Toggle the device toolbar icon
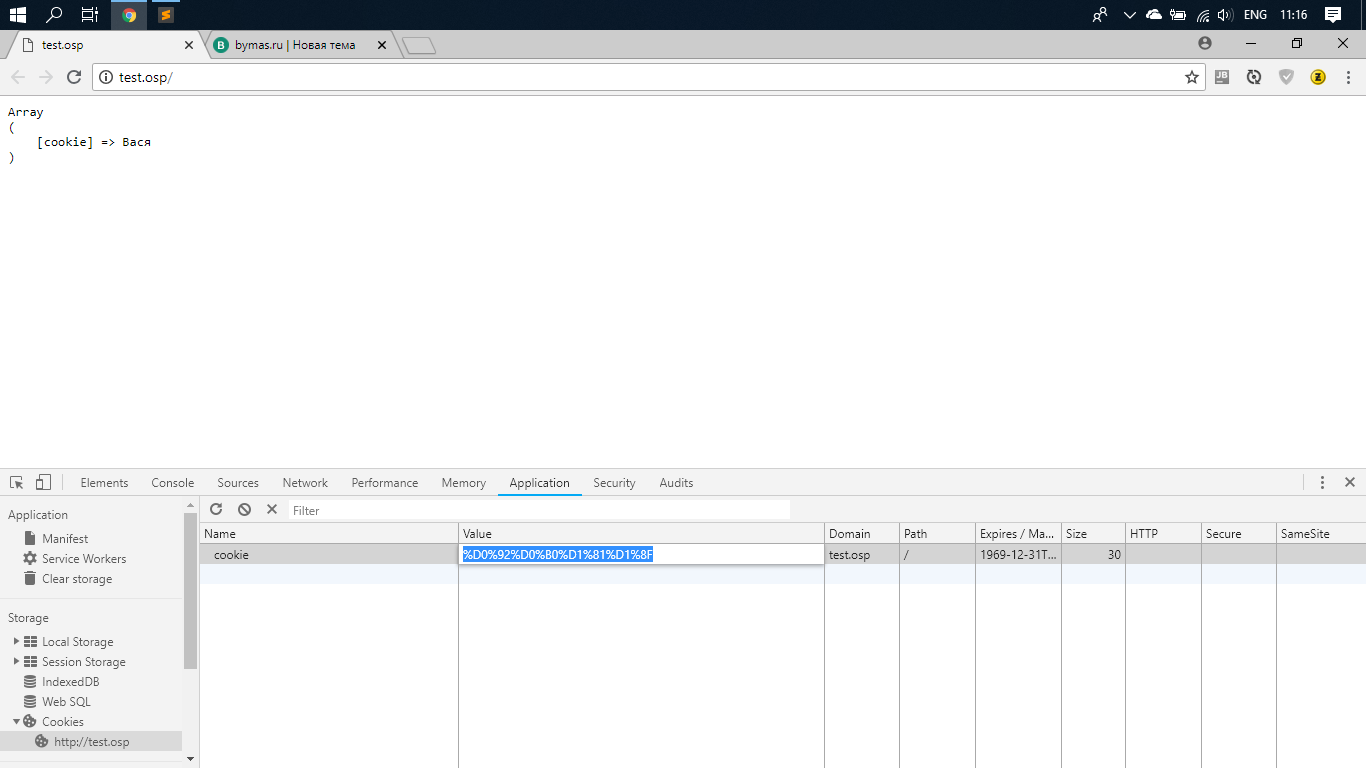Viewport: 1366px width, 768px height. (x=43, y=482)
